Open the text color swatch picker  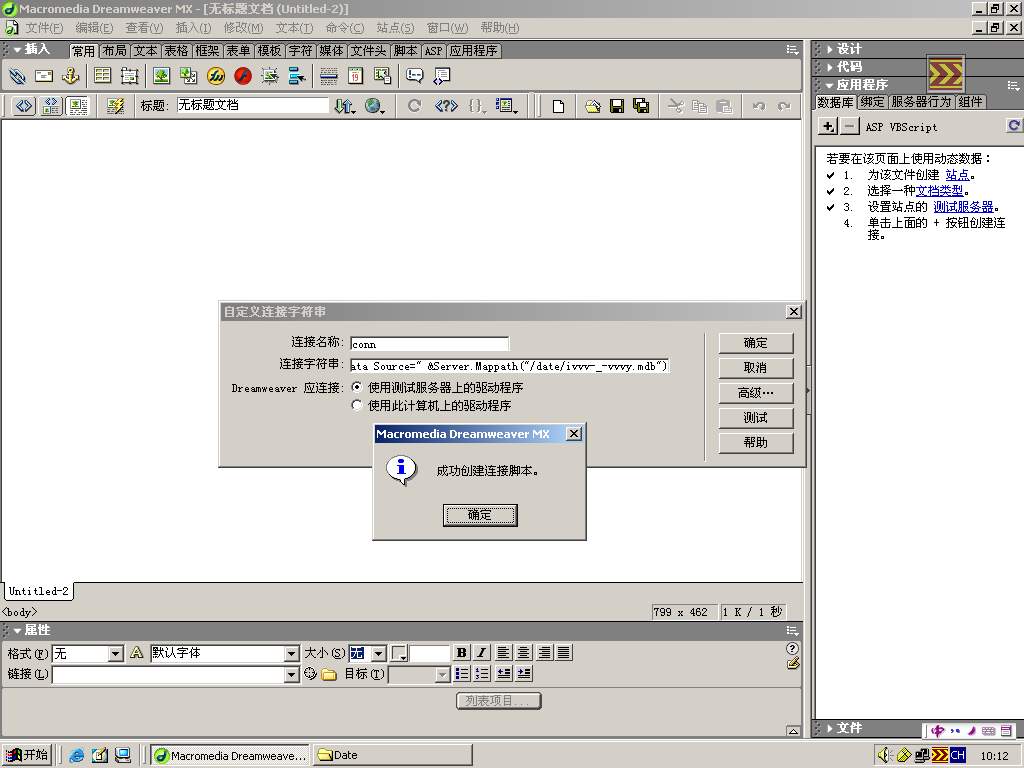pyautogui.click(x=400, y=654)
